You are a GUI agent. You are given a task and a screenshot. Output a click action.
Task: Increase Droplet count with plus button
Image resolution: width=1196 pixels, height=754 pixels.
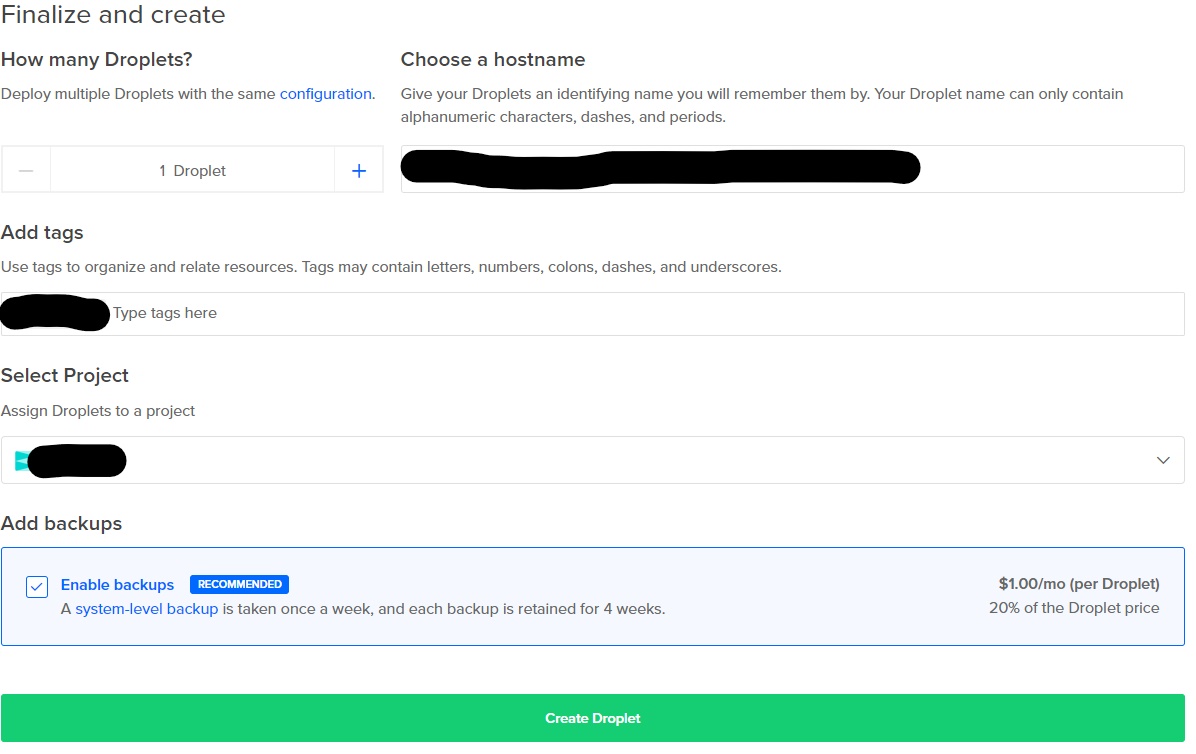tap(358, 171)
